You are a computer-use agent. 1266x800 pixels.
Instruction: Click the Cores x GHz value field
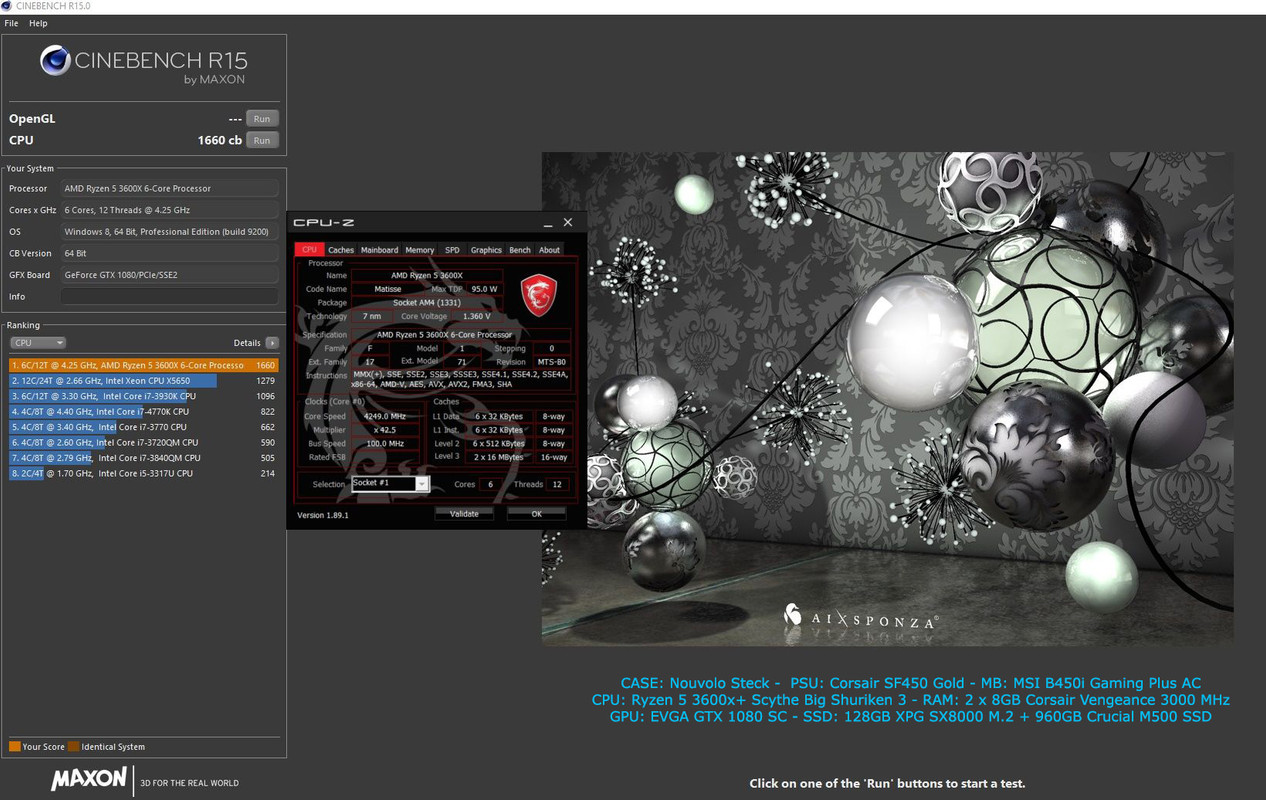pos(169,210)
